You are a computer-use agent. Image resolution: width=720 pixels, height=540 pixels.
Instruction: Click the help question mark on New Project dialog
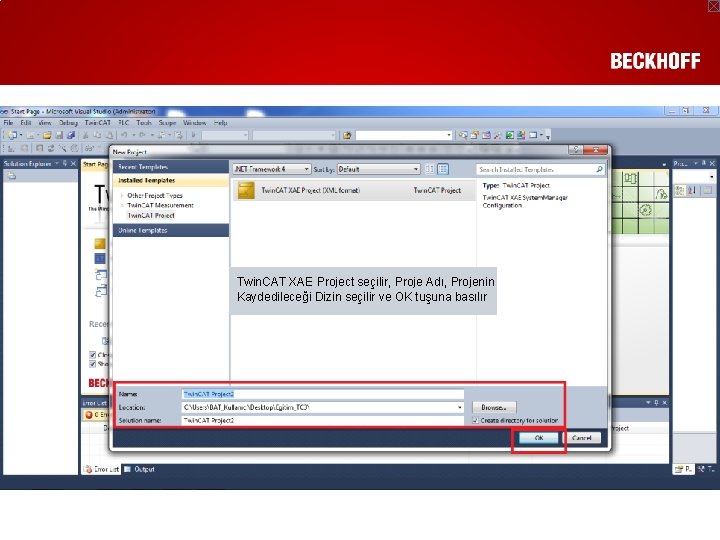(x=575, y=150)
